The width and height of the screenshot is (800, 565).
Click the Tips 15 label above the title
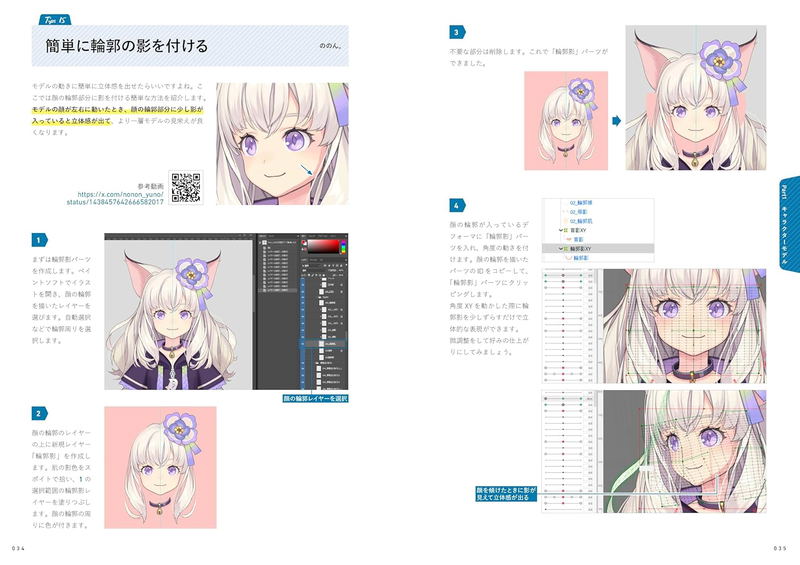[55, 20]
